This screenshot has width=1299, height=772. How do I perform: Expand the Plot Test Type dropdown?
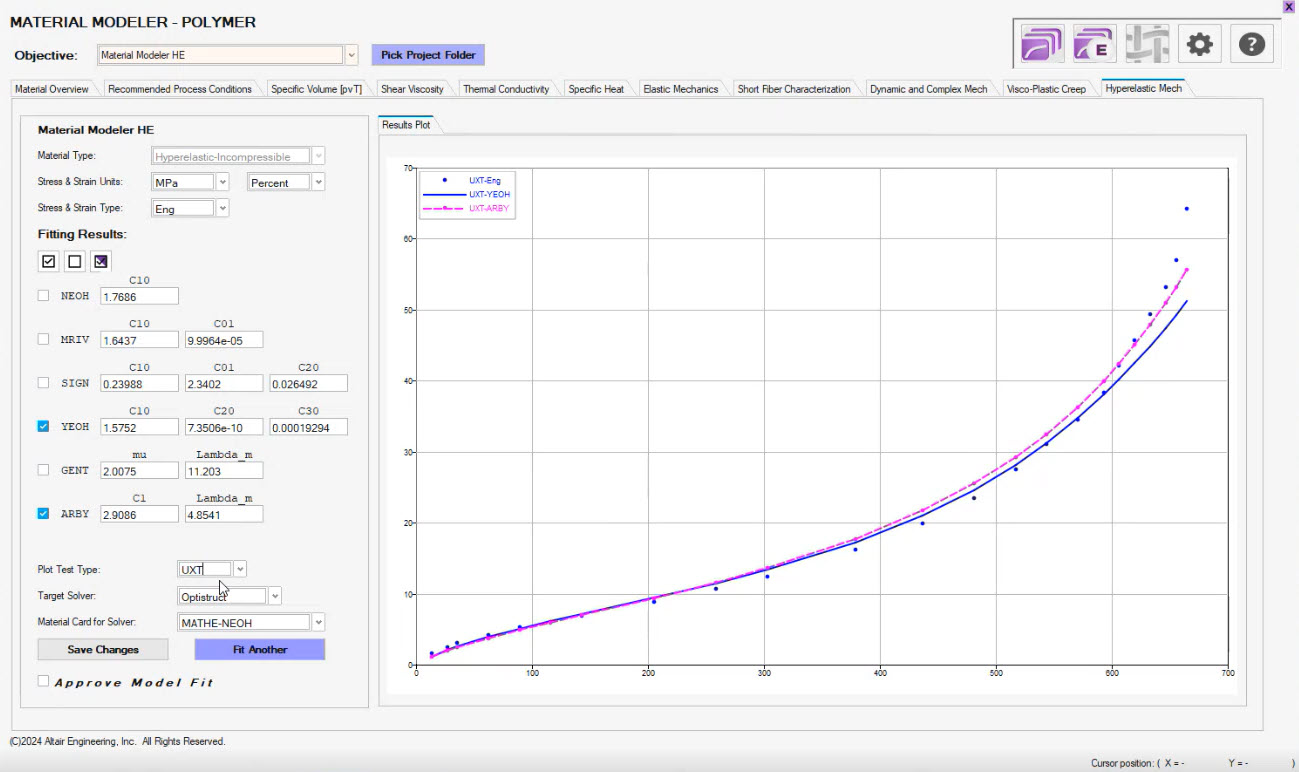tap(240, 569)
